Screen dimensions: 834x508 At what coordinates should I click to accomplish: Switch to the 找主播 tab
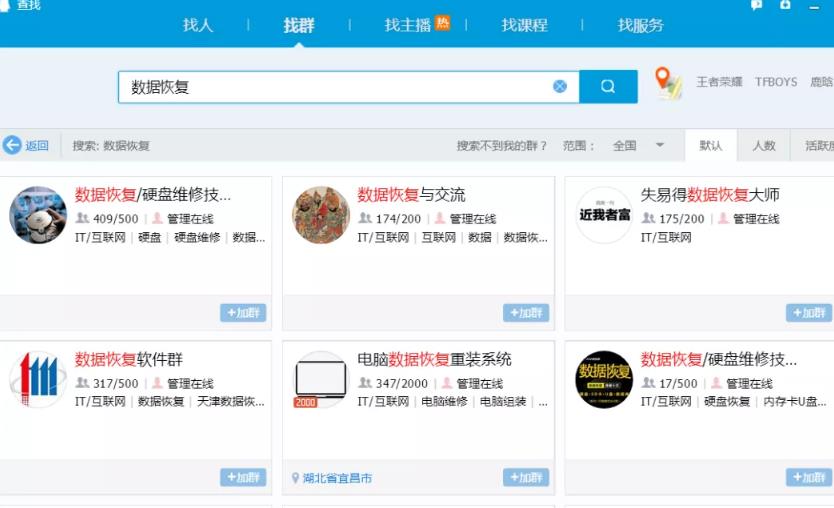click(x=408, y=25)
